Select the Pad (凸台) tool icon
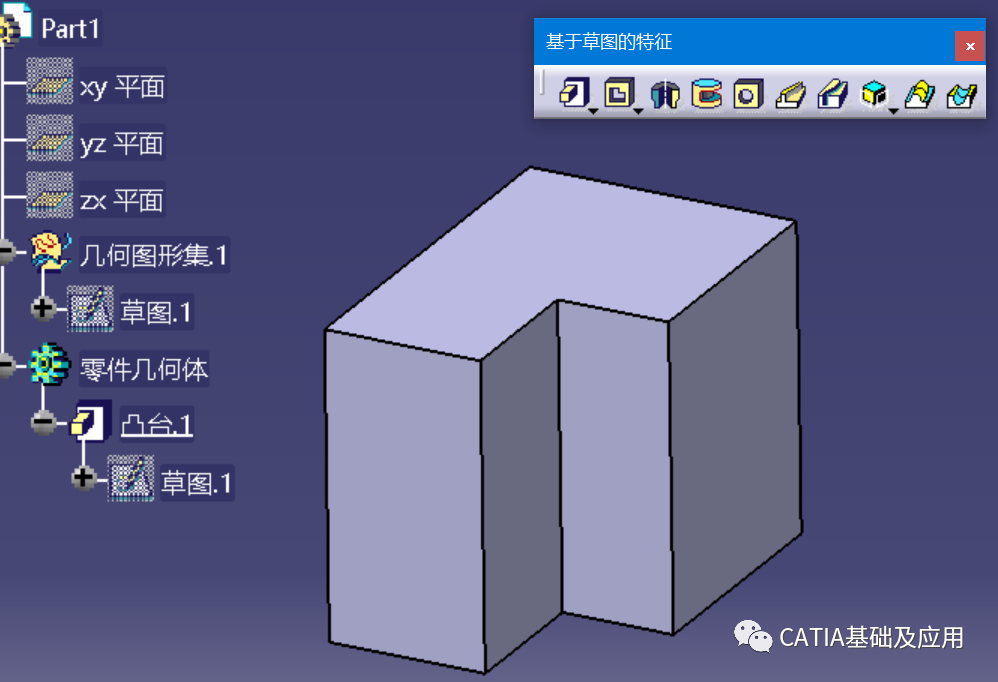 [x=574, y=94]
